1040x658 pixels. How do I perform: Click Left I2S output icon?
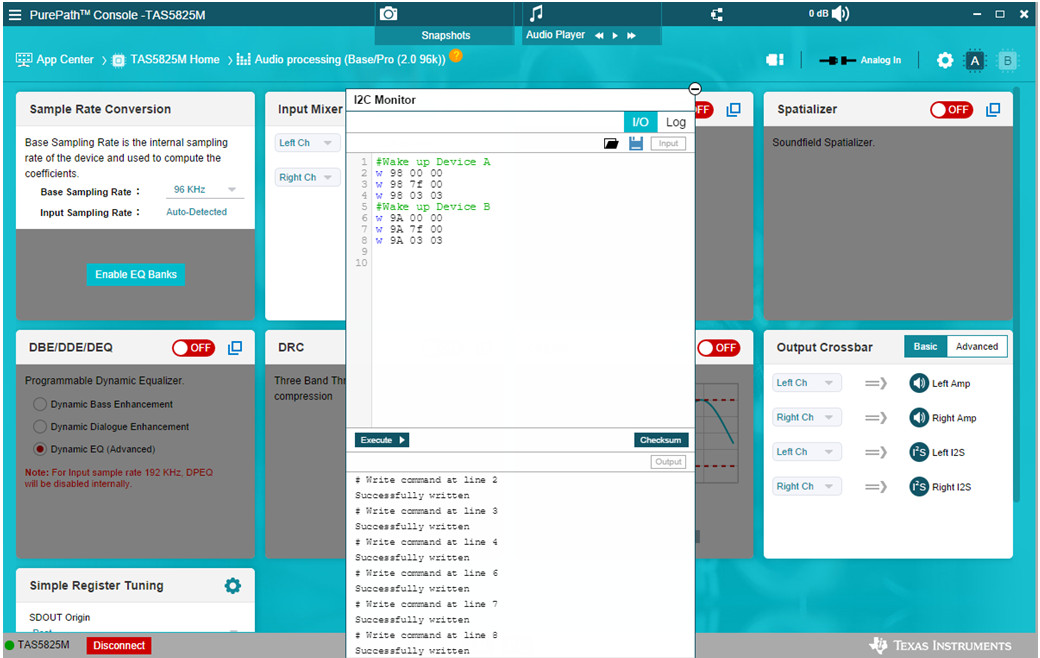pos(919,452)
